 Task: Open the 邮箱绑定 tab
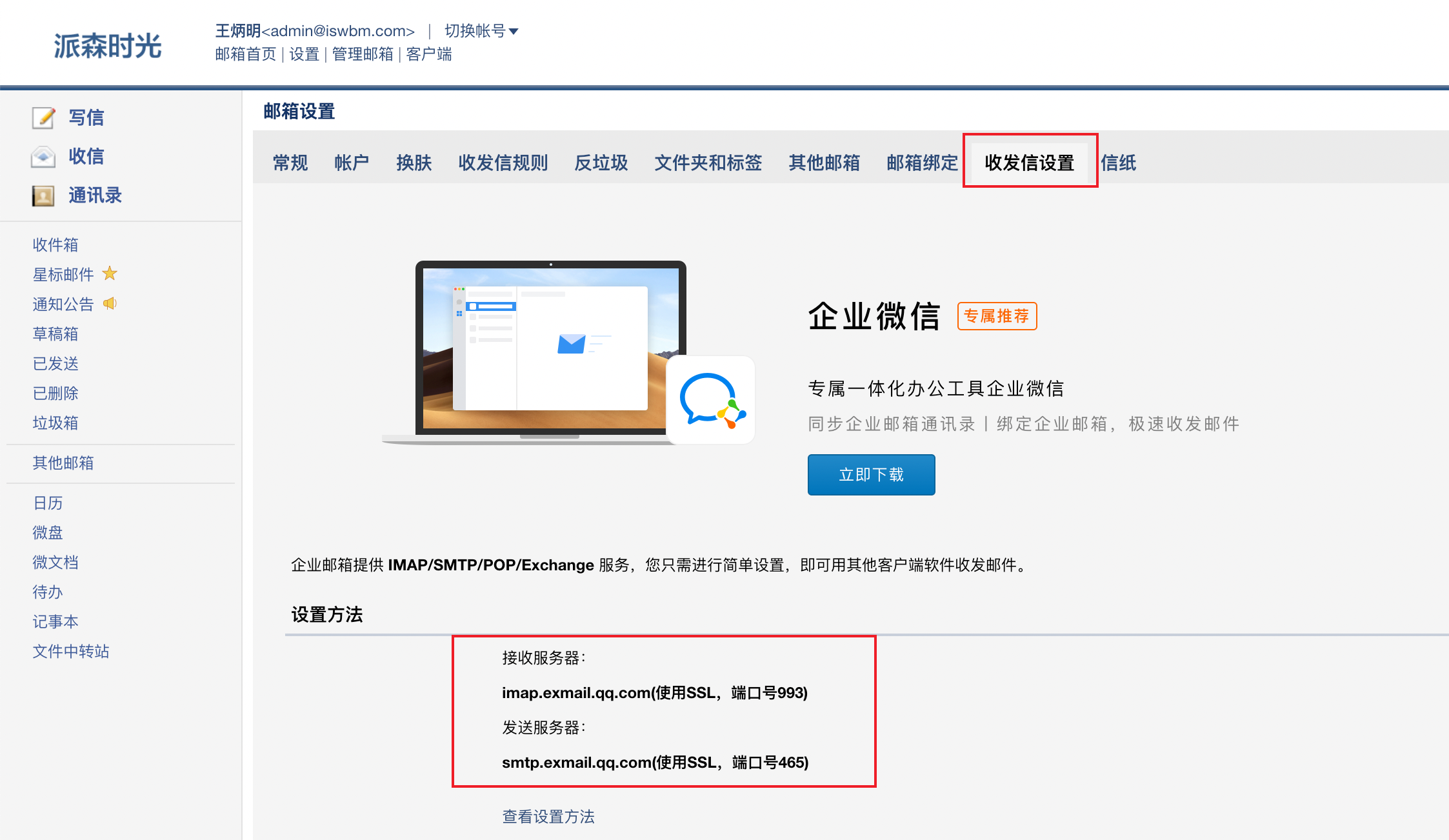(922, 163)
